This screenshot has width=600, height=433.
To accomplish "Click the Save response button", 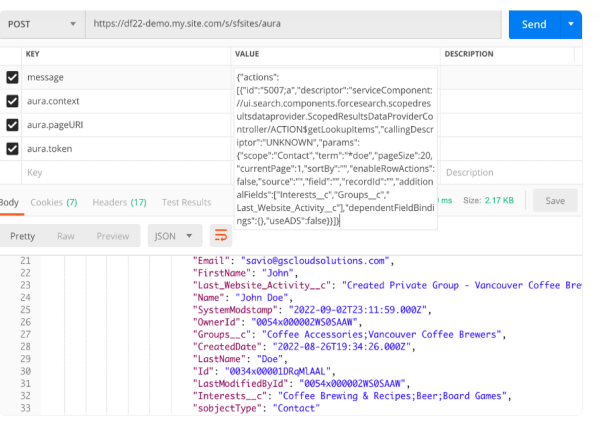I will point(554,201).
